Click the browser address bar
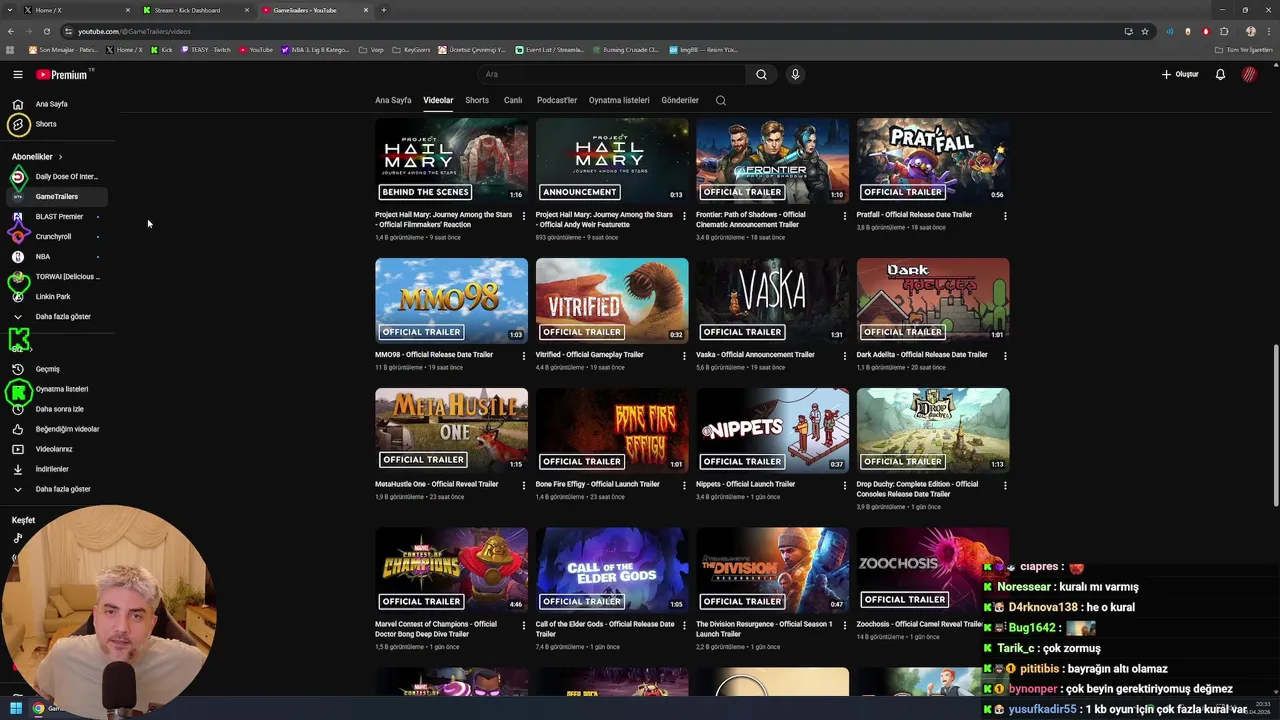This screenshot has height=720, width=1280. (590, 31)
